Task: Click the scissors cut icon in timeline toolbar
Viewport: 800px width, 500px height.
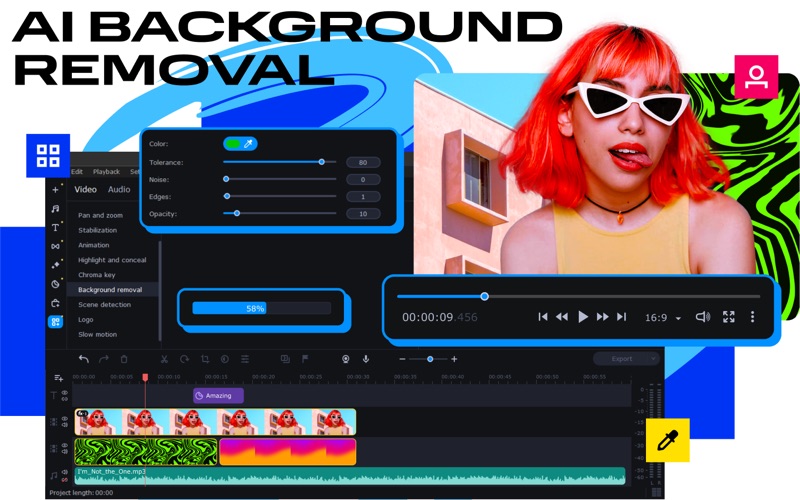Action: click(x=164, y=359)
